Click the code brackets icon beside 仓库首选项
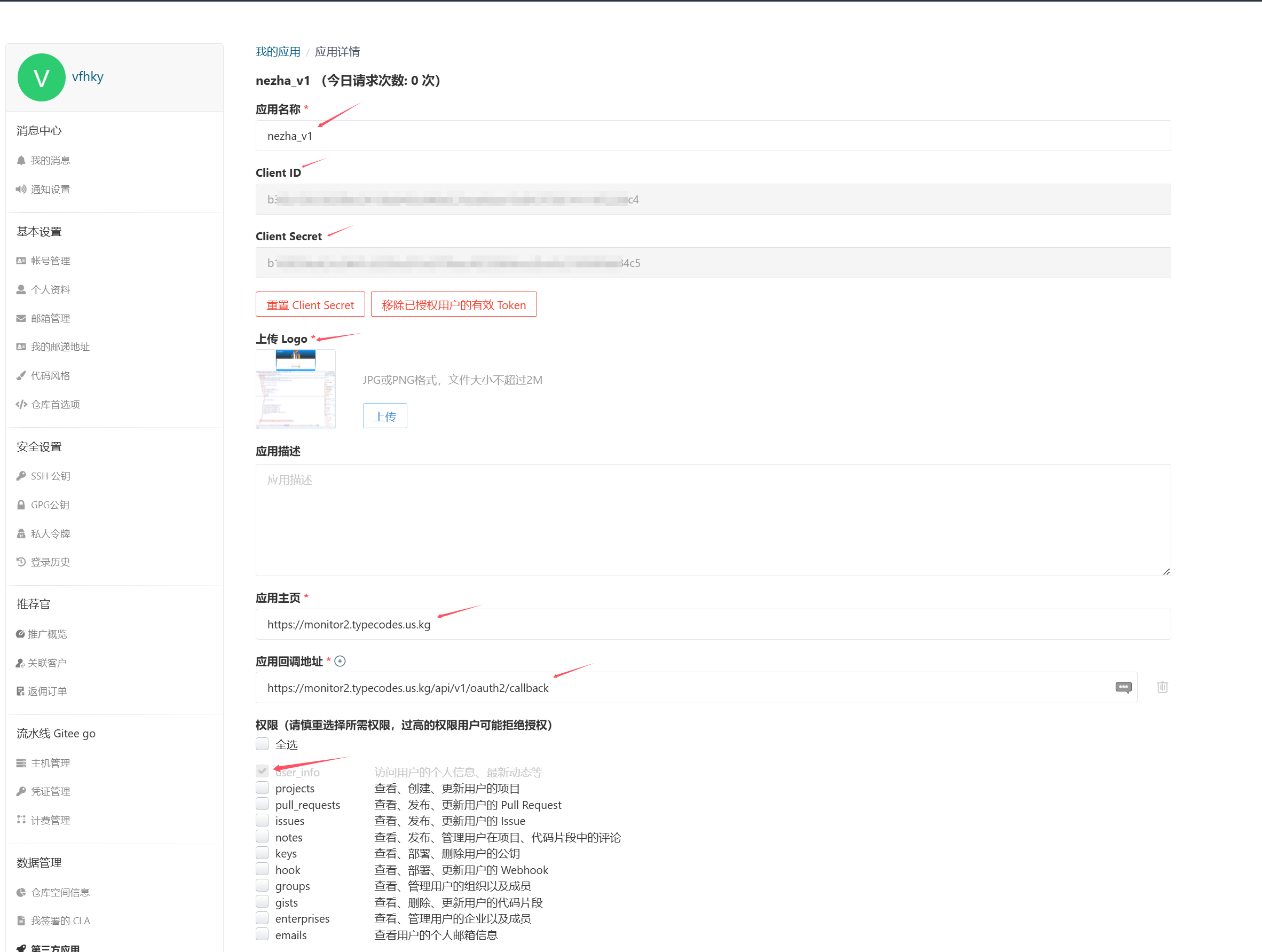The image size is (1262, 952). click(21, 405)
